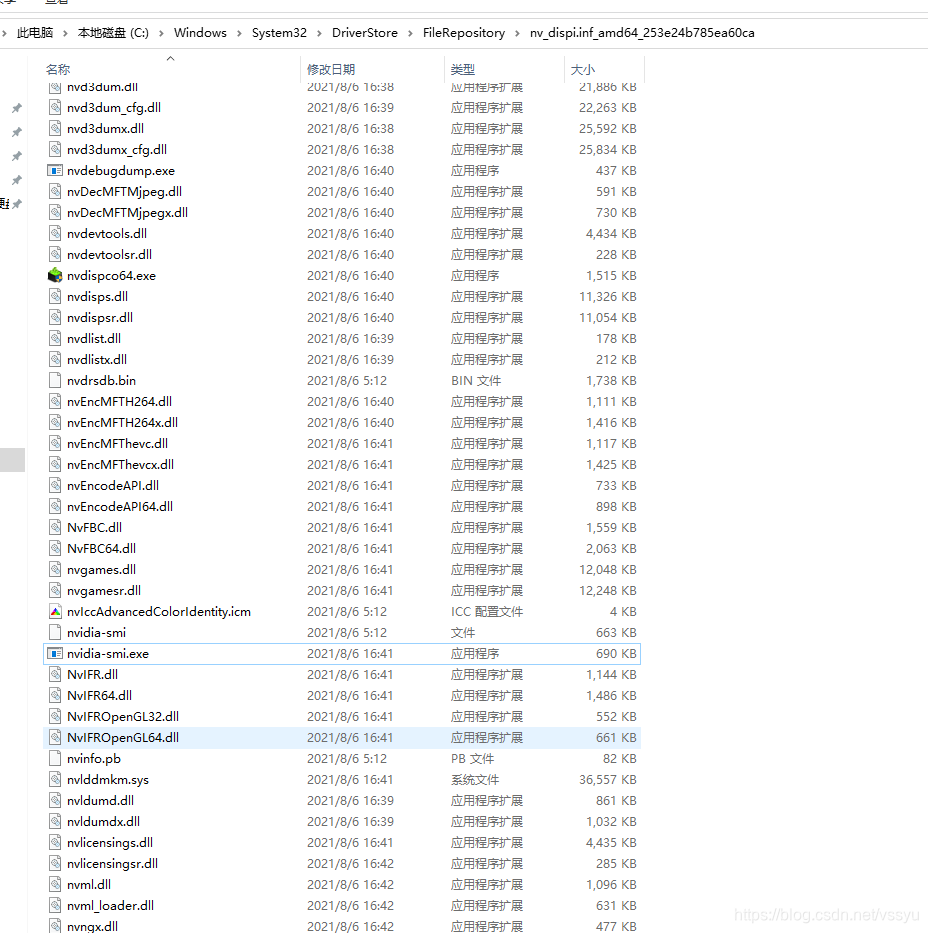Select the file name nvDecMFTMjpegx.dll
The image size is (928, 933).
pyautogui.click(x=127, y=213)
